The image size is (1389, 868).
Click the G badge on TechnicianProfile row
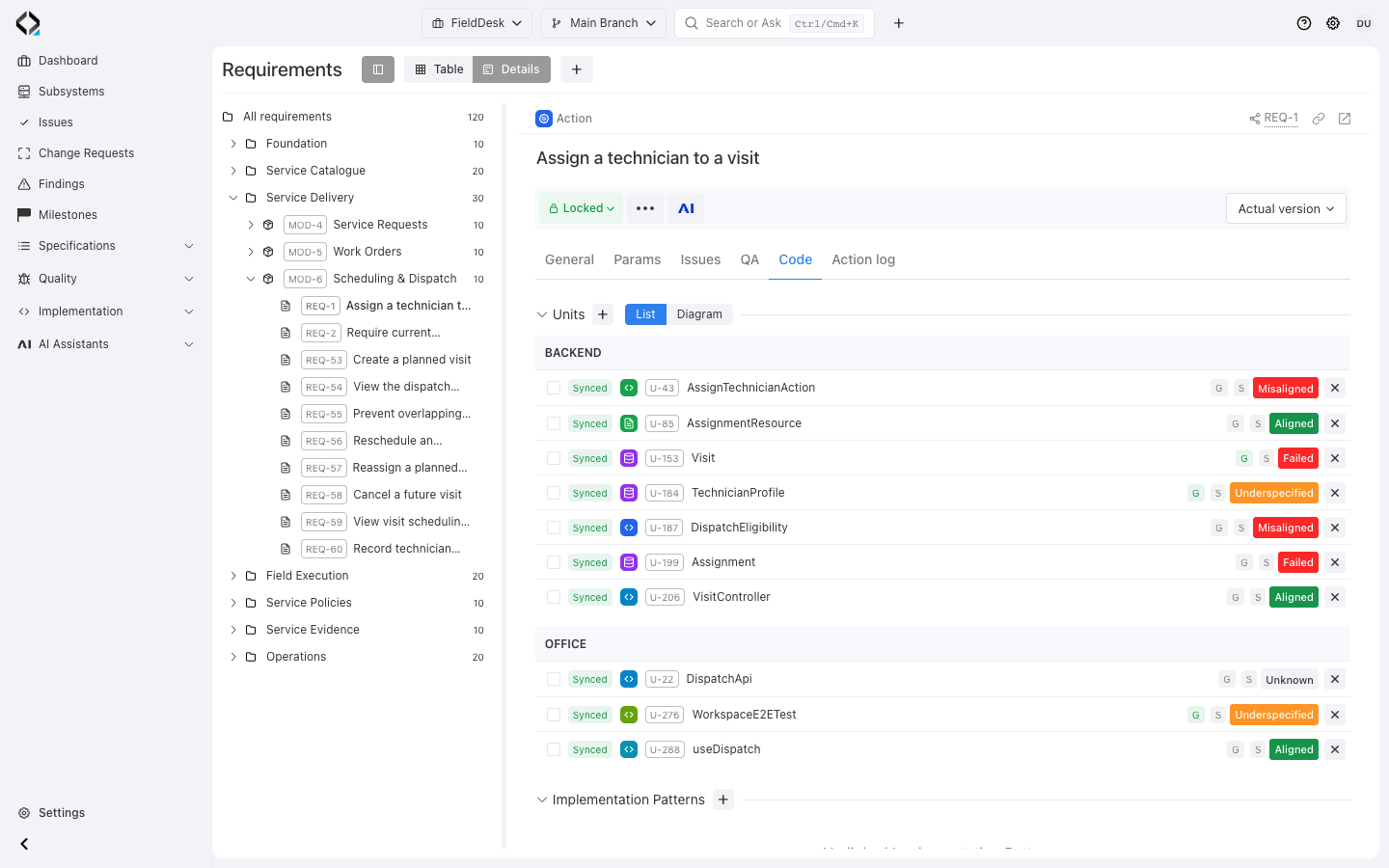[x=1196, y=493]
